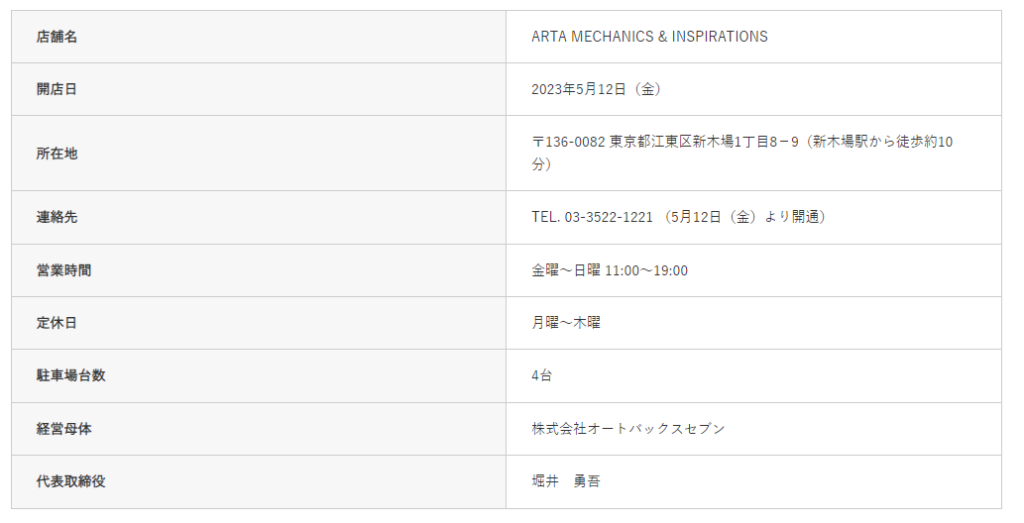This screenshot has width=1024, height=523.
Task: Click the company name 株式会社オートバックスセブン
Action: tap(628, 429)
